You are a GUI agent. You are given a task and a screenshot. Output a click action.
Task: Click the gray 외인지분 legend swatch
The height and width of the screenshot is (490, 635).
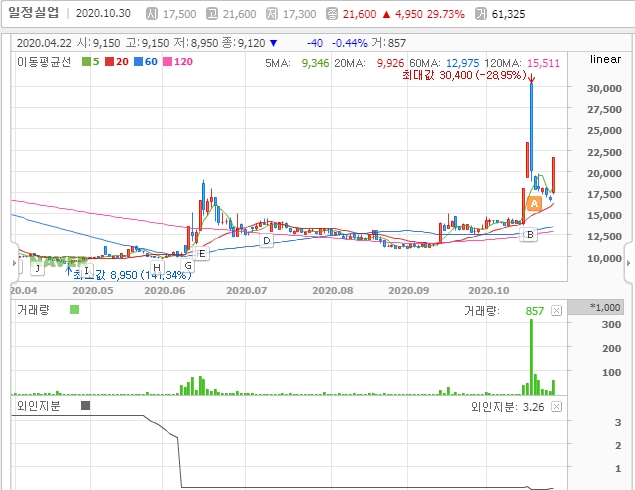(x=85, y=405)
